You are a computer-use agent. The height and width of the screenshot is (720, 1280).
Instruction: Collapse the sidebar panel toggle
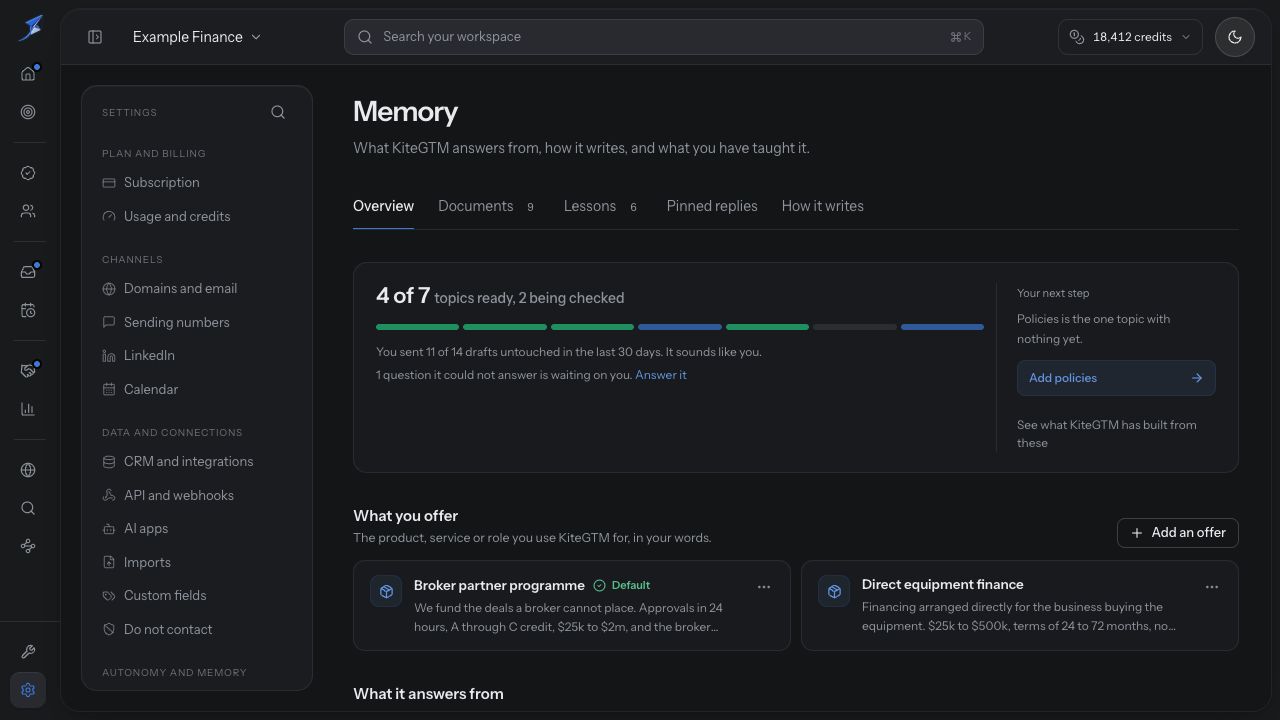click(x=95, y=37)
